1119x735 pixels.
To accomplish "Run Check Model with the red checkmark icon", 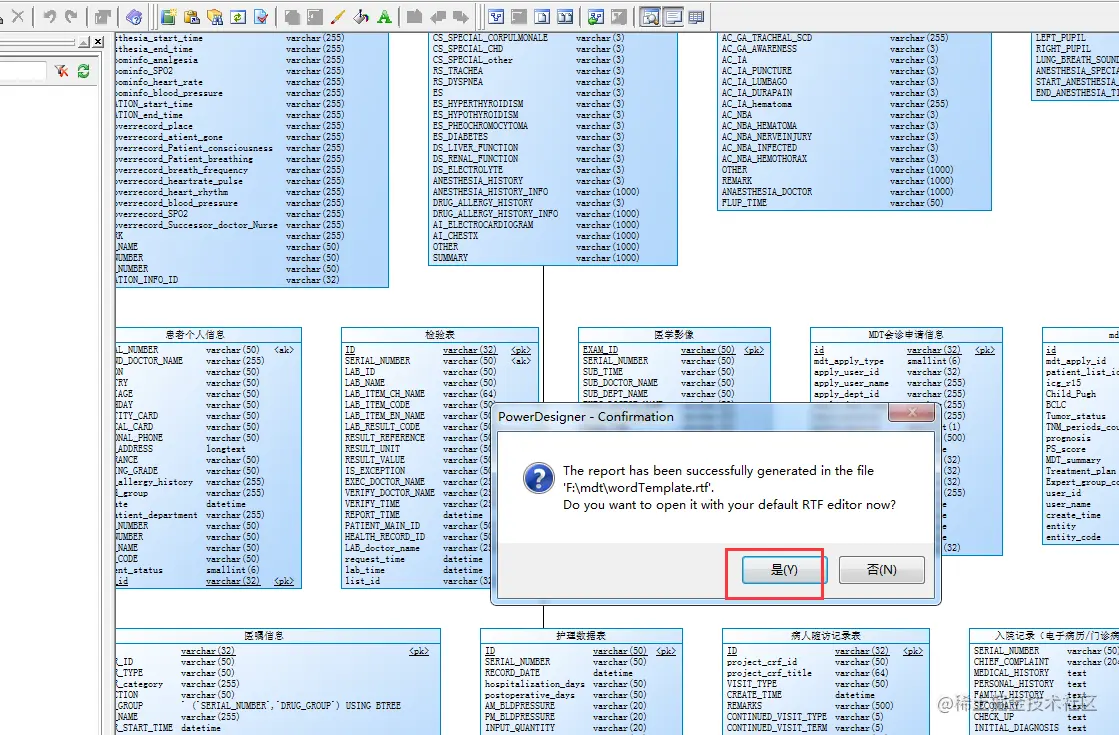I will pos(261,16).
